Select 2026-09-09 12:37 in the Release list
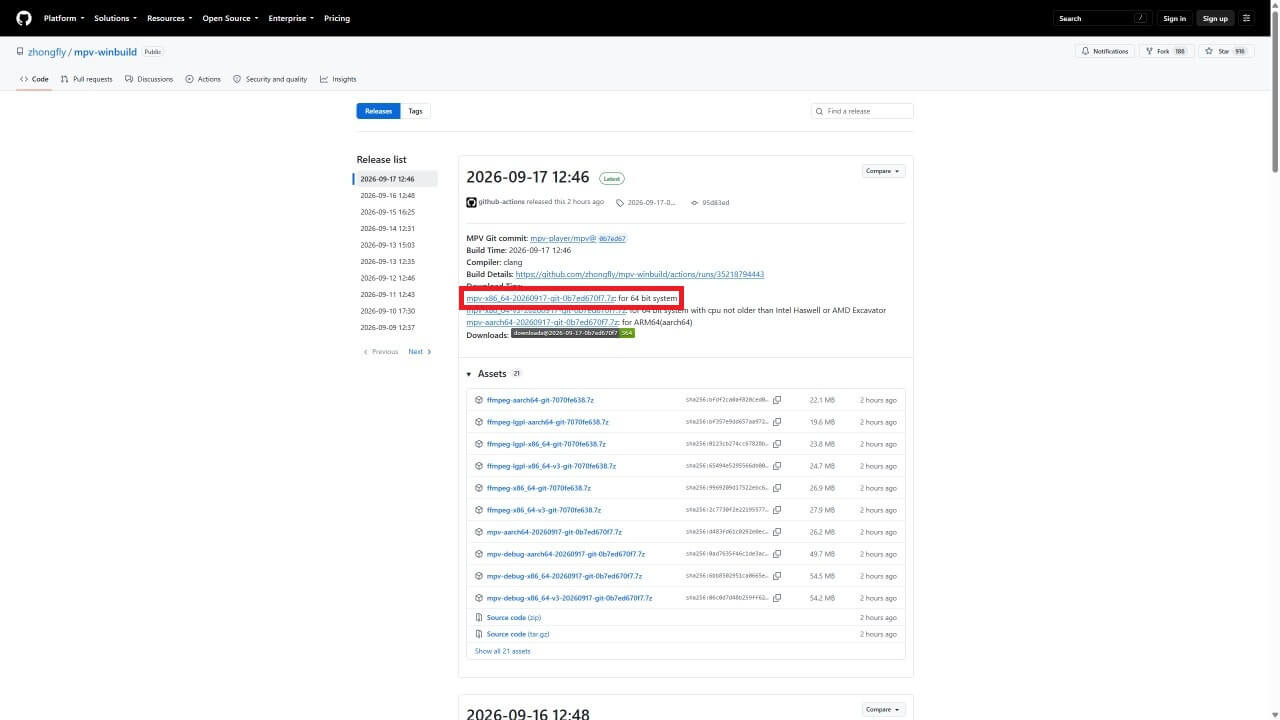Image resolution: width=1280 pixels, height=720 pixels. point(387,327)
